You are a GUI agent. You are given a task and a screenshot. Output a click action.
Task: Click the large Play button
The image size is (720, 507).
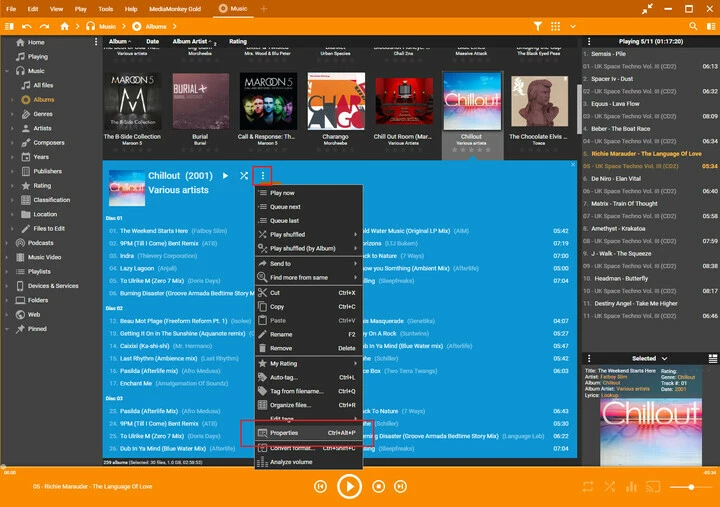click(x=349, y=486)
